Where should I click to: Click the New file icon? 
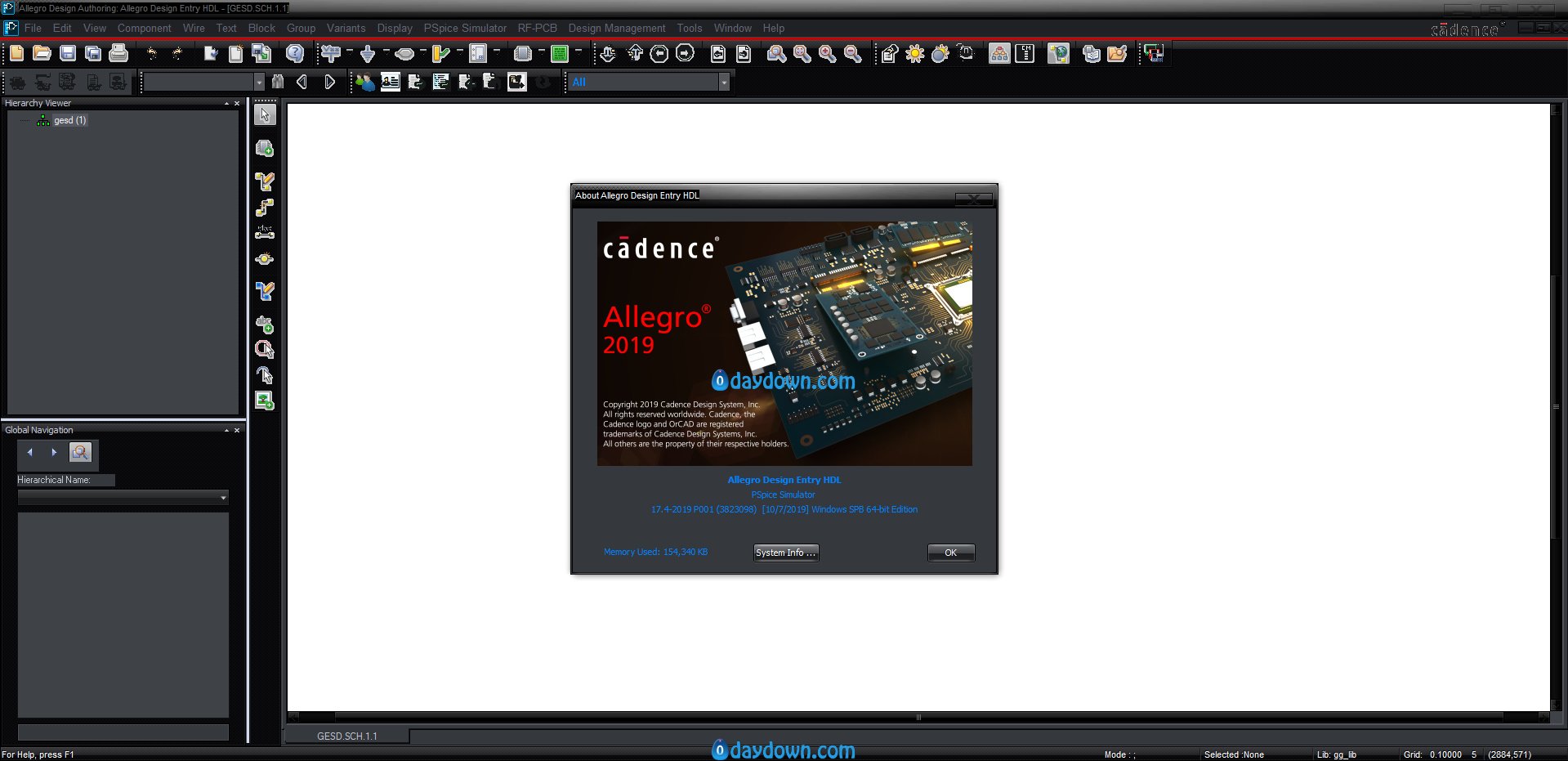(x=16, y=54)
